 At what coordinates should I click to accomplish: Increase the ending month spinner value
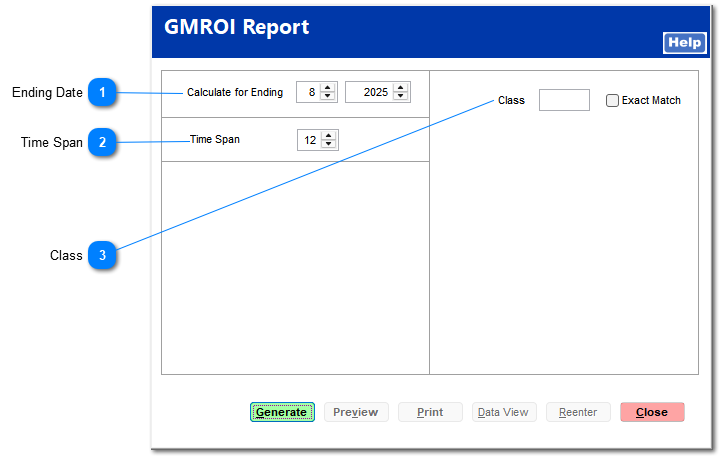click(327, 88)
